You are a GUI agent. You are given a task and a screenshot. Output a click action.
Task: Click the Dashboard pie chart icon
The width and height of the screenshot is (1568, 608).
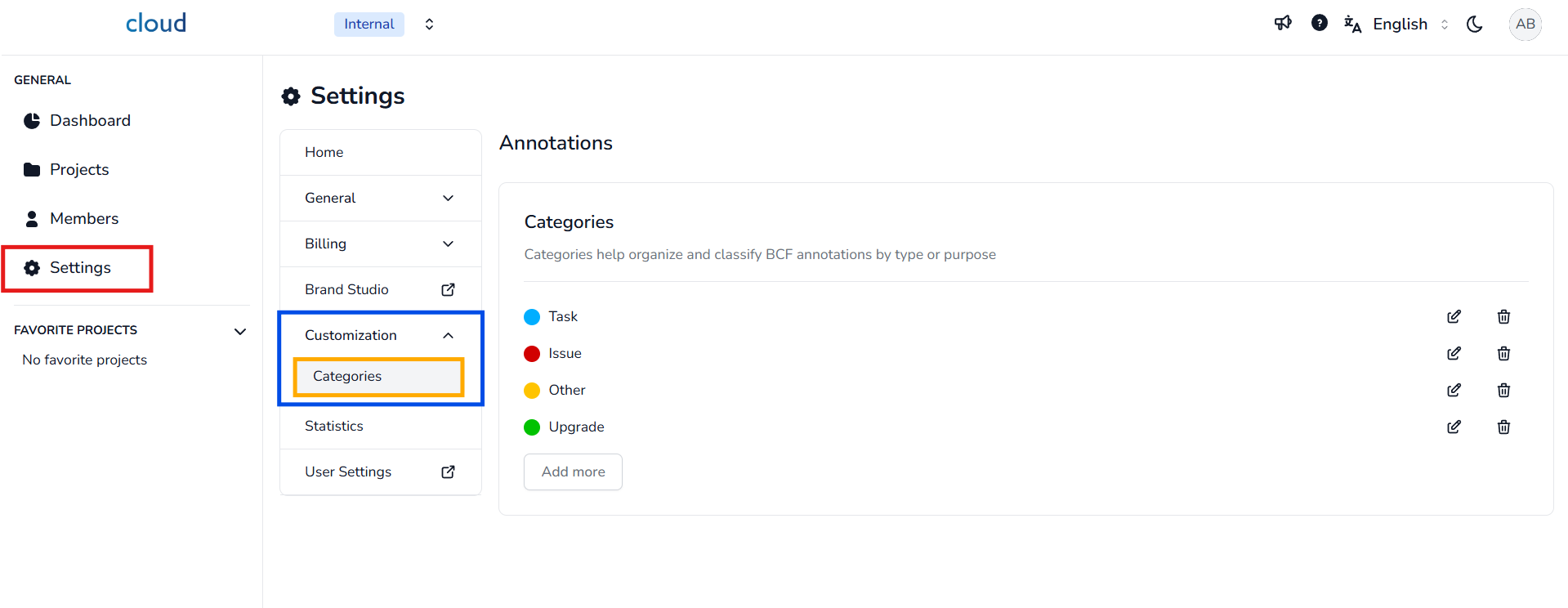point(32,121)
